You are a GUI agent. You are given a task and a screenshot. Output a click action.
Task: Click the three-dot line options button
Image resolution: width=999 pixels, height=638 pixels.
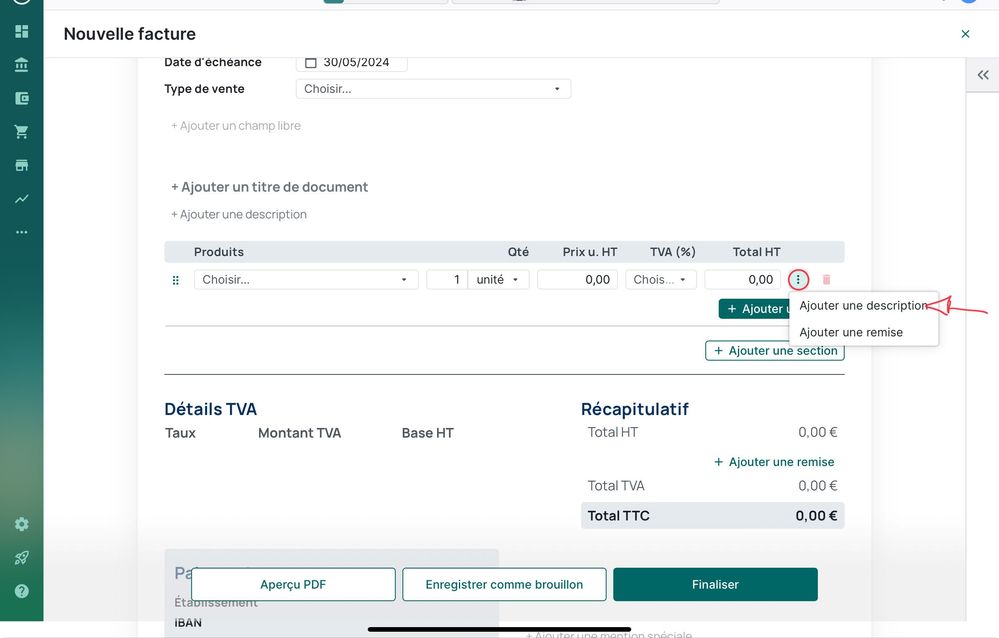click(x=798, y=280)
